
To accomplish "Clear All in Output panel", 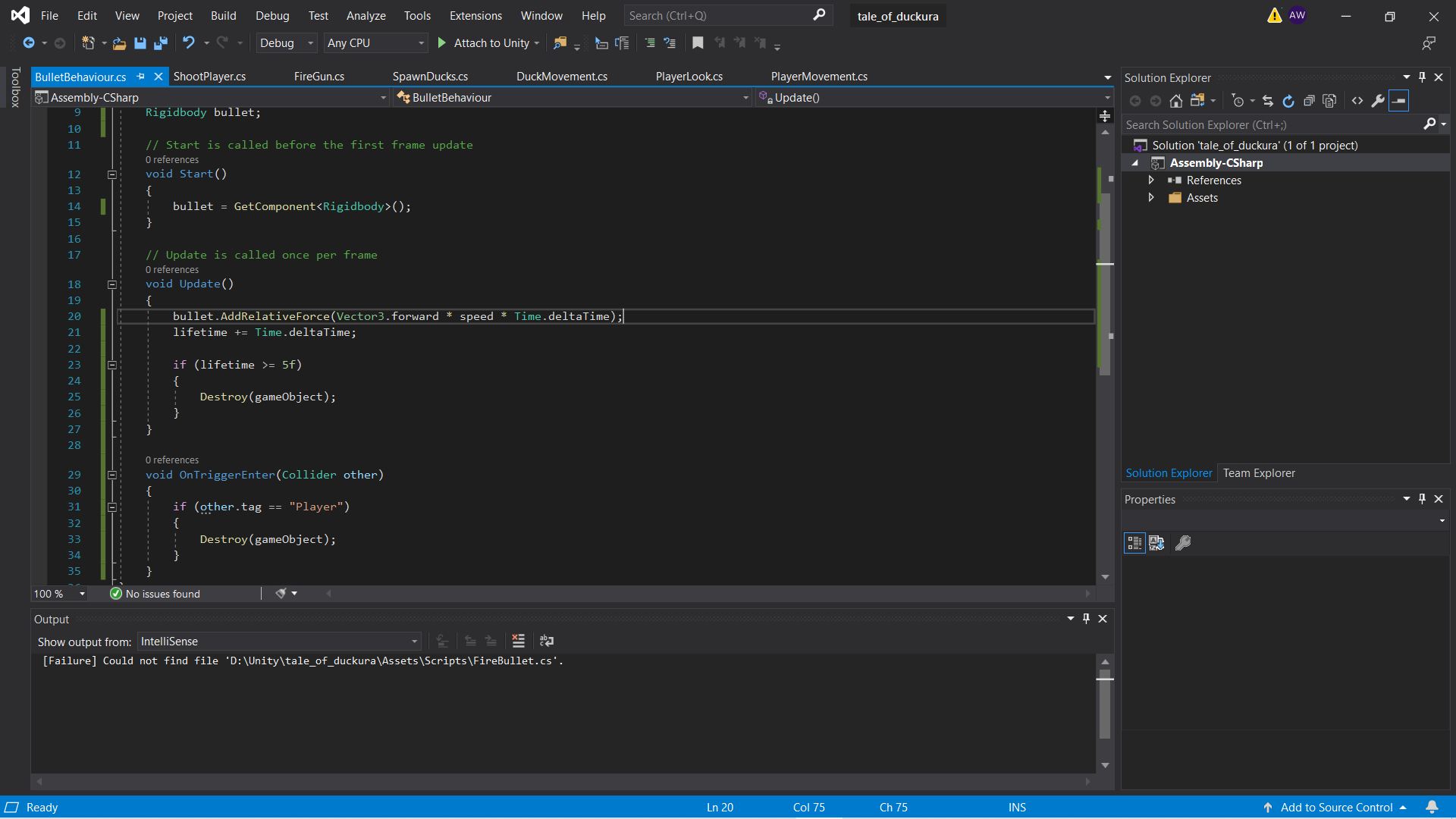I will [519, 642].
